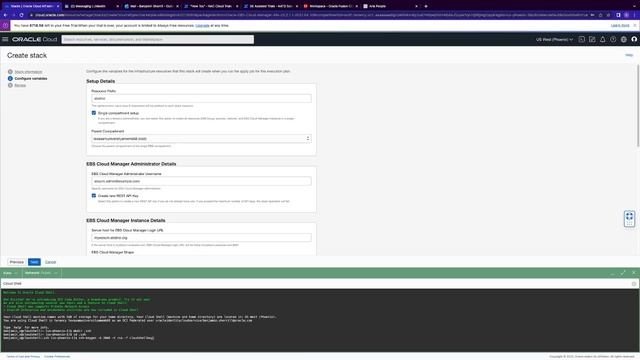The width and height of the screenshot is (640, 360).
Task: Maximize the Cloud Shell panel with expand icon
Action: [x=623, y=273]
